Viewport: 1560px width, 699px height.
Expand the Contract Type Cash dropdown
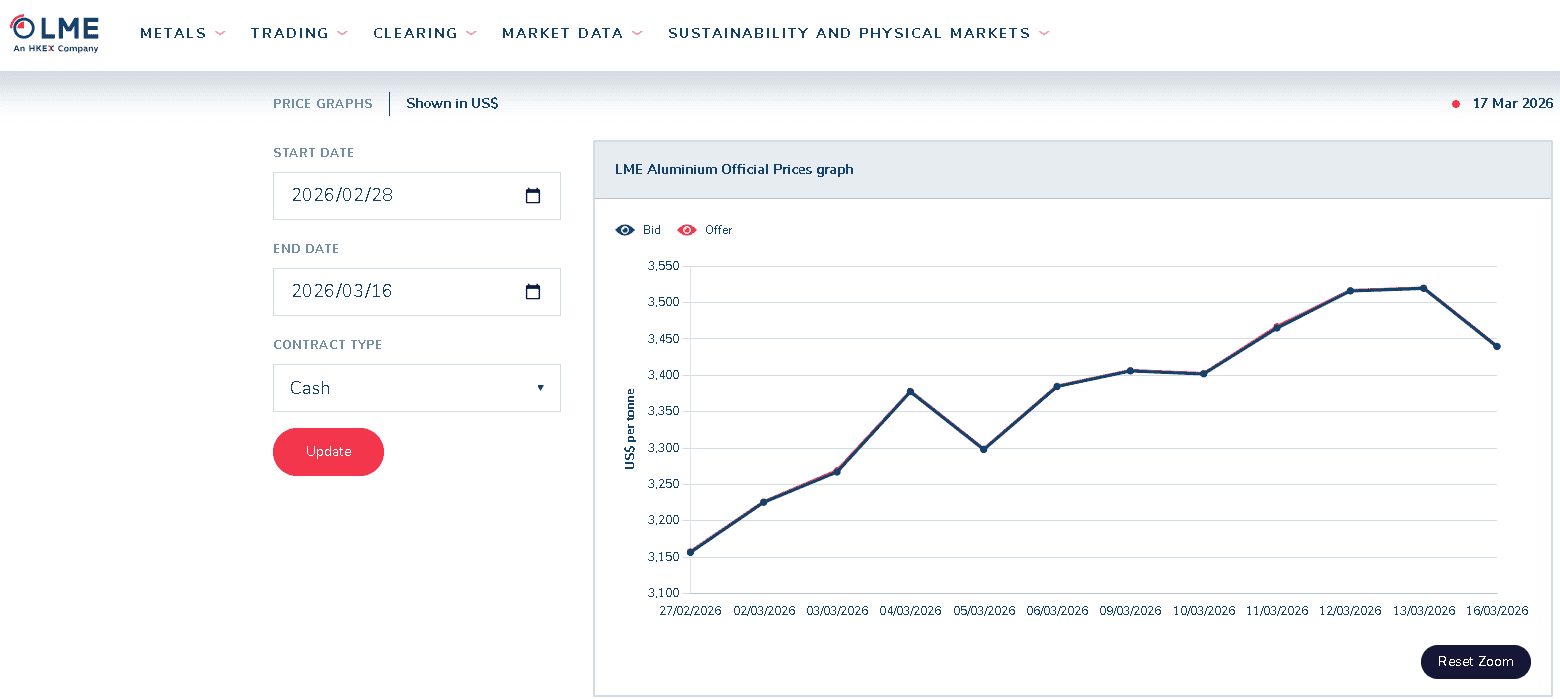[416, 388]
